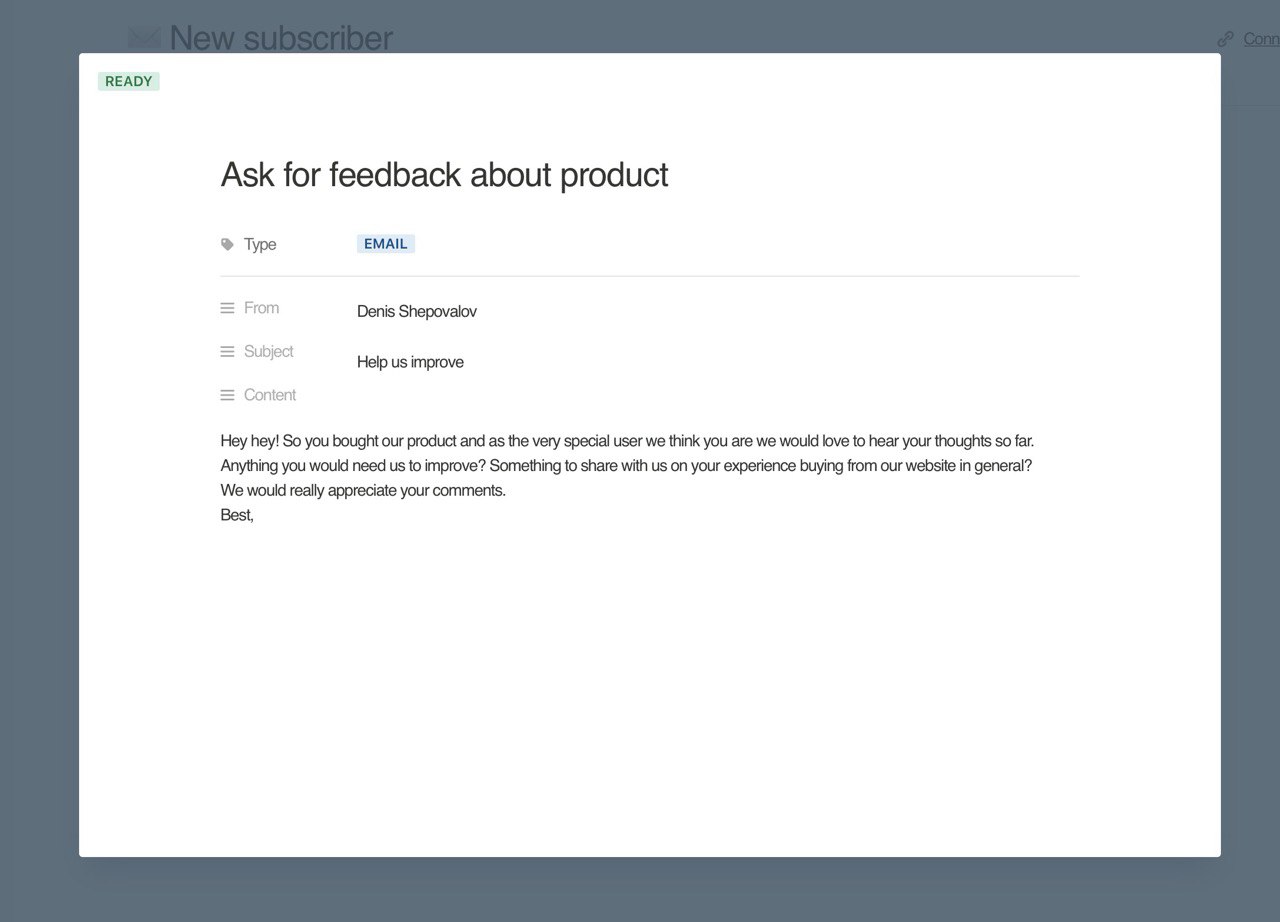Viewport: 1280px width, 922px height.
Task: Open the partially visible Conn link
Action: point(1260,39)
